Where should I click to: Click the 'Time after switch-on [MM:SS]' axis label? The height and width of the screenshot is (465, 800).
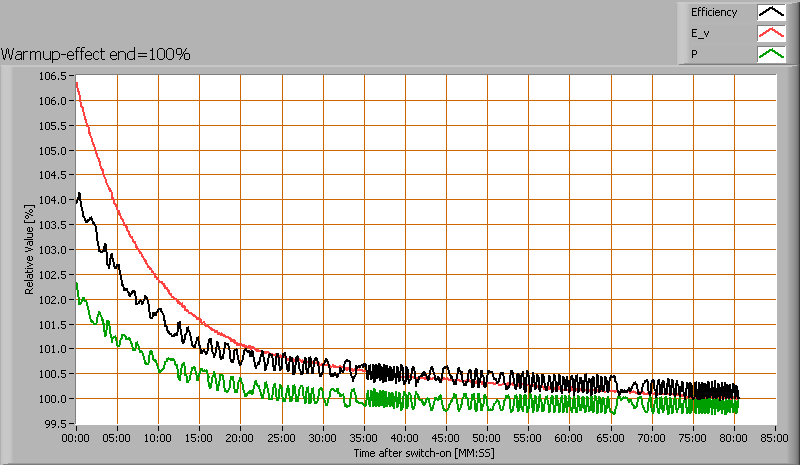click(424, 453)
